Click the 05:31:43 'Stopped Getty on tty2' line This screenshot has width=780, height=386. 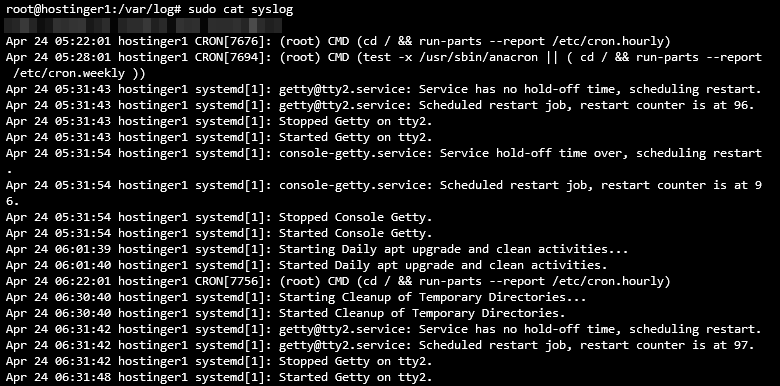click(x=219, y=121)
